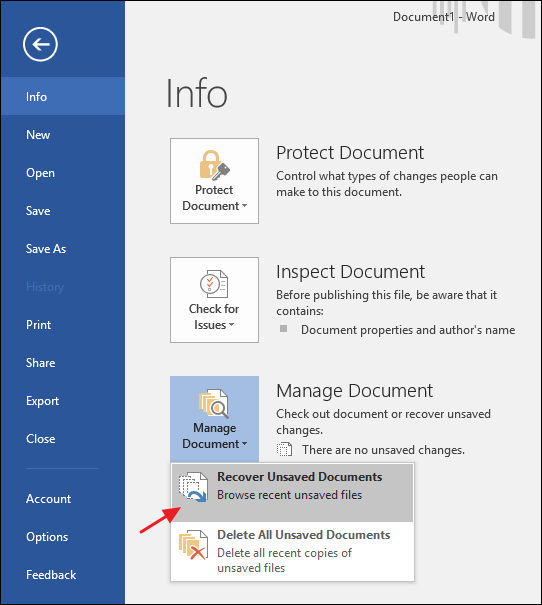Click the Protect Document heading text
The height and width of the screenshot is (605, 542).
350,153
